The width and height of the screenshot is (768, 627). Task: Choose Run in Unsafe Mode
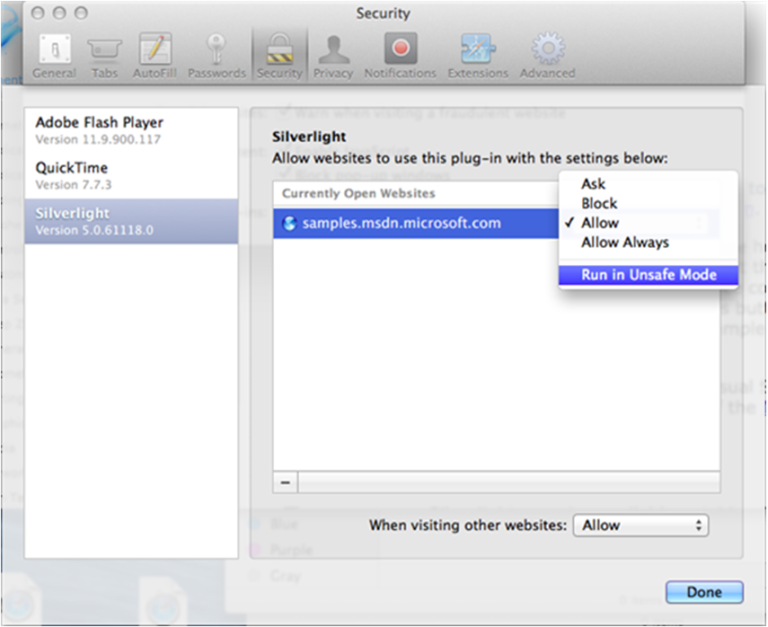(x=648, y=275)
